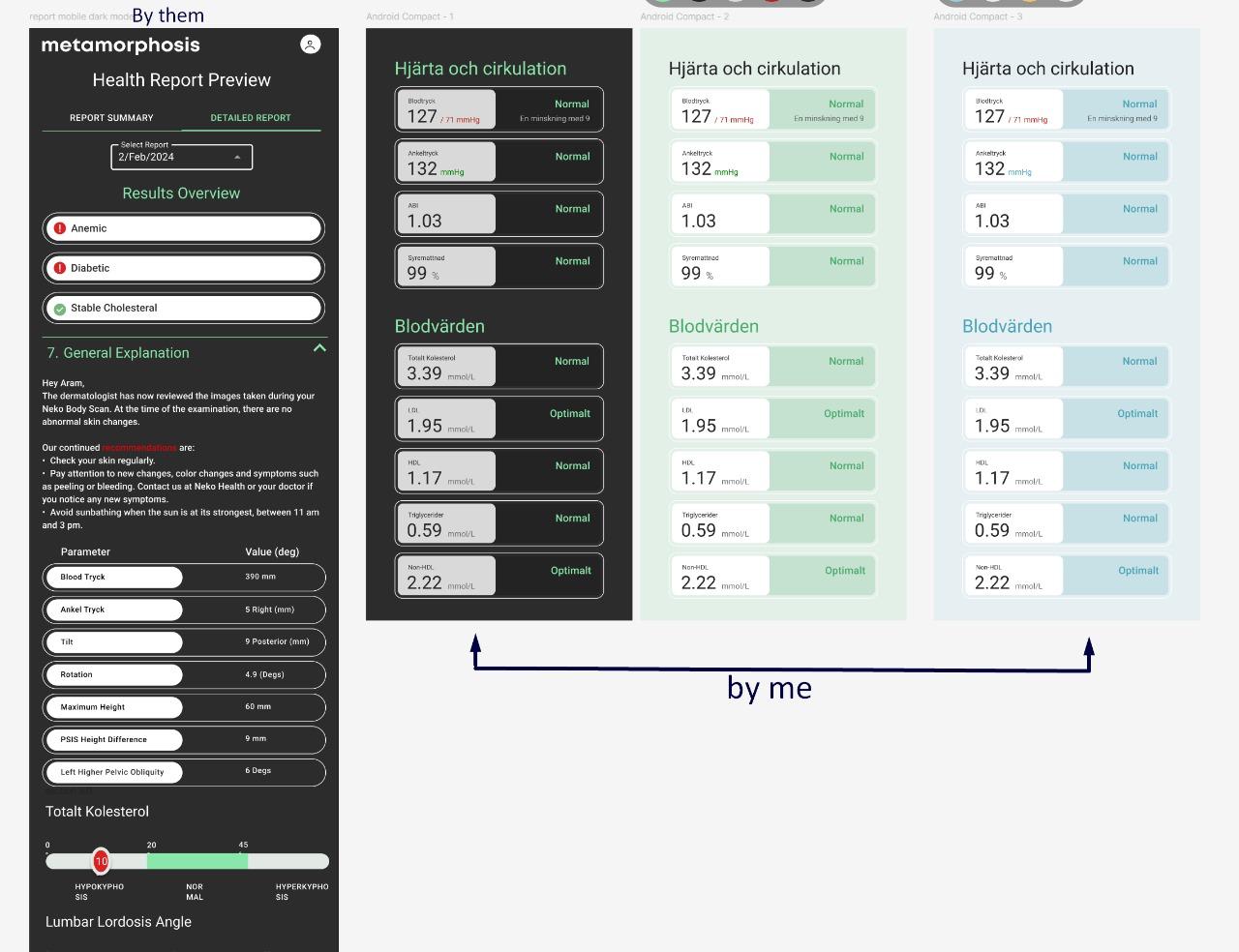
Task: Select the PSIS Height Difference pill
Action: tap(113, 740)
